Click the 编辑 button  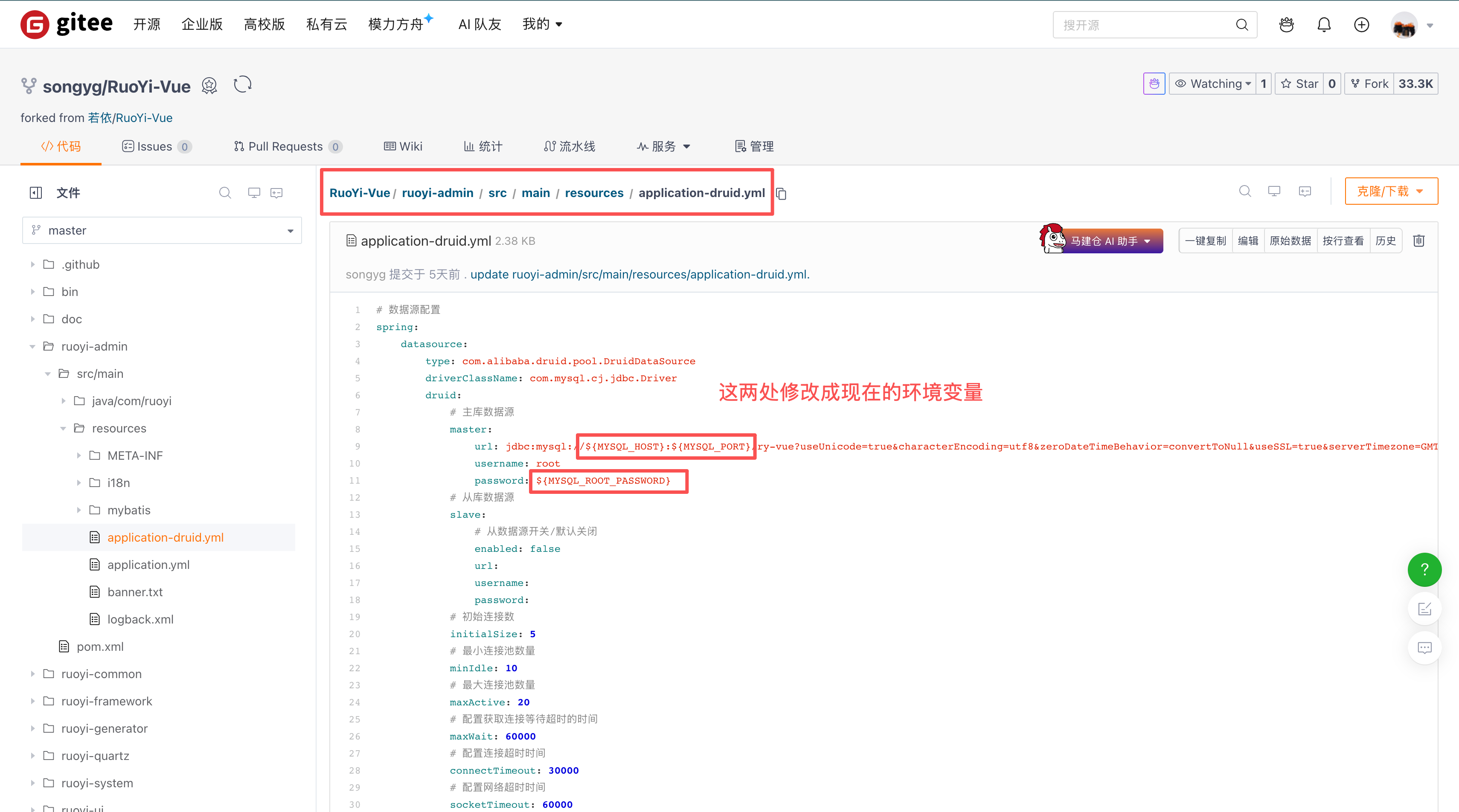[1248, 241]
